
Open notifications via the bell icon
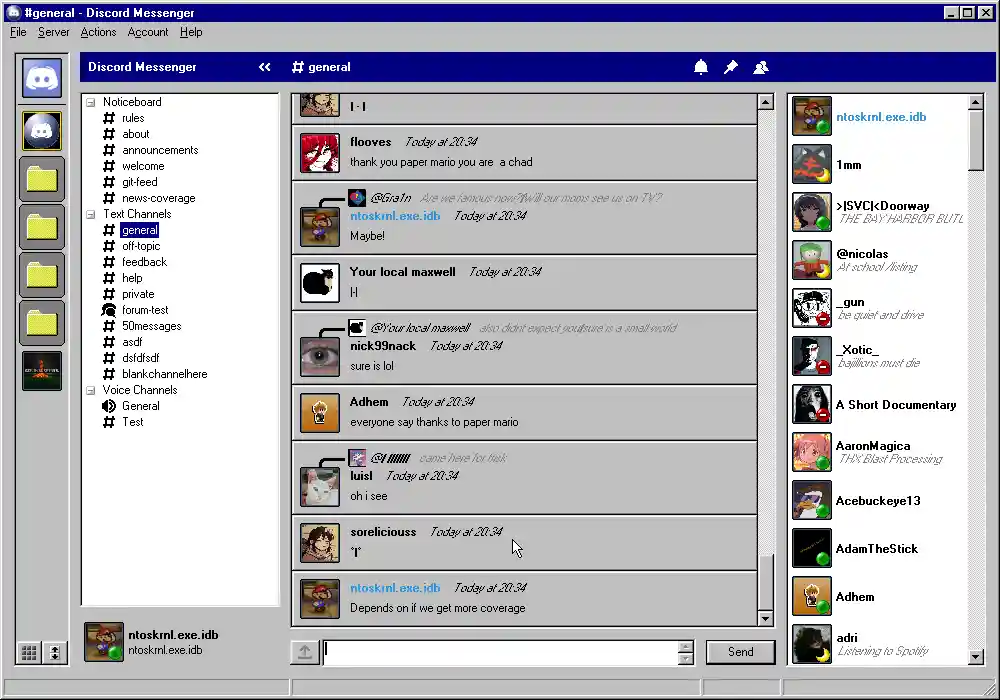click(x=701, y=66)
